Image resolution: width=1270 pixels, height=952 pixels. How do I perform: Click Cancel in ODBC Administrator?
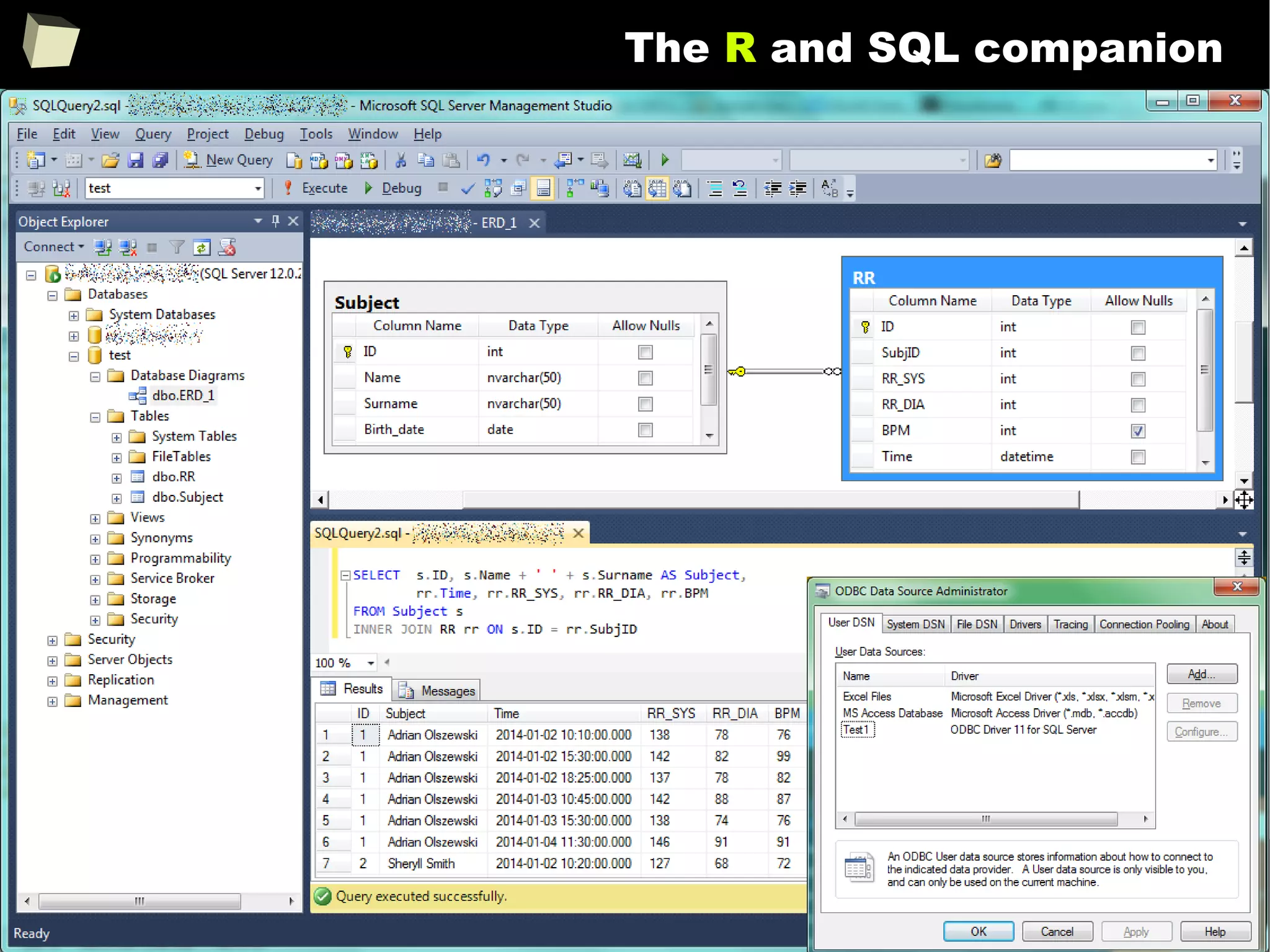click(x=1057, y=932)
